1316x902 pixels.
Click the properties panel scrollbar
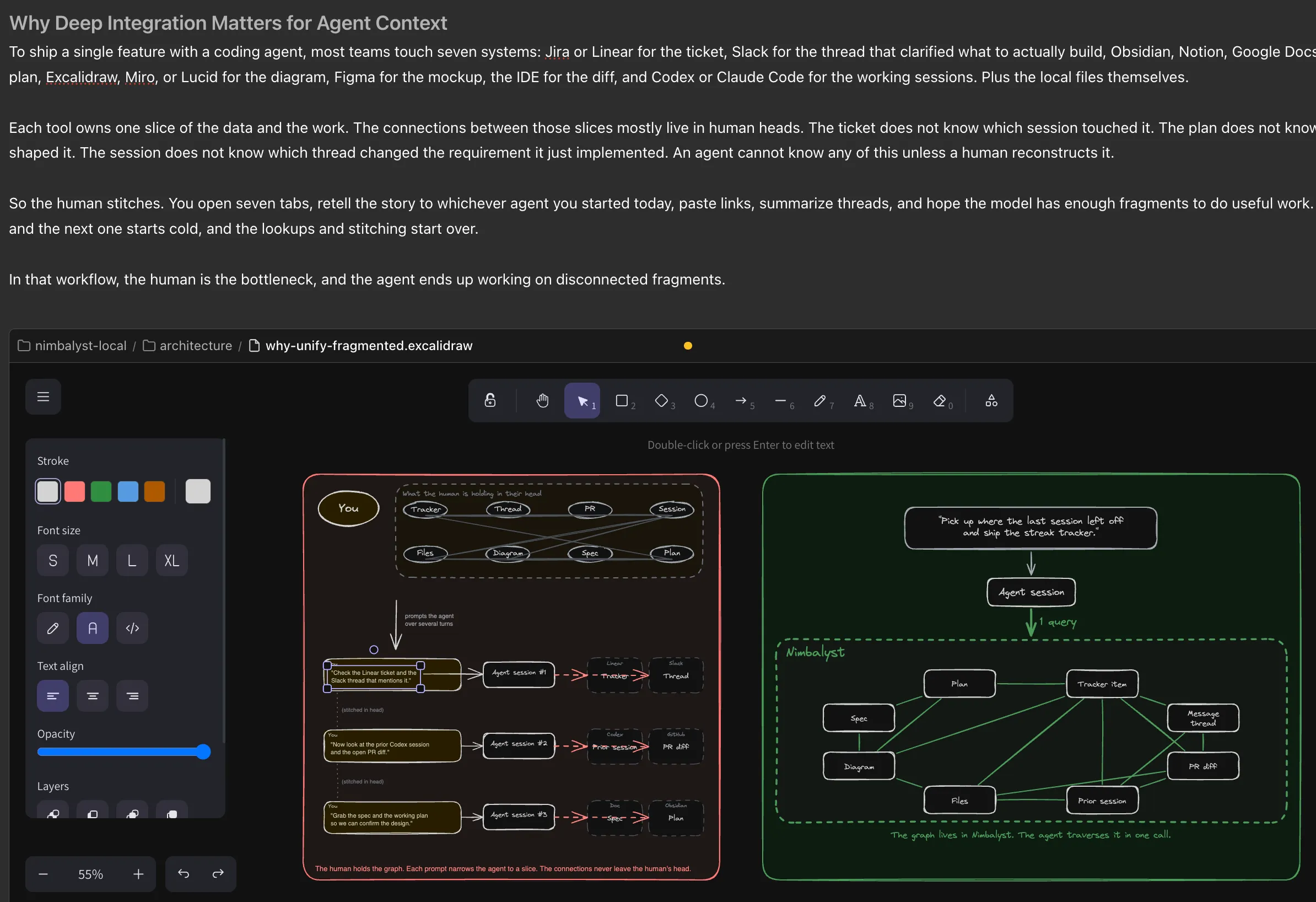click(x=224, y=589)
